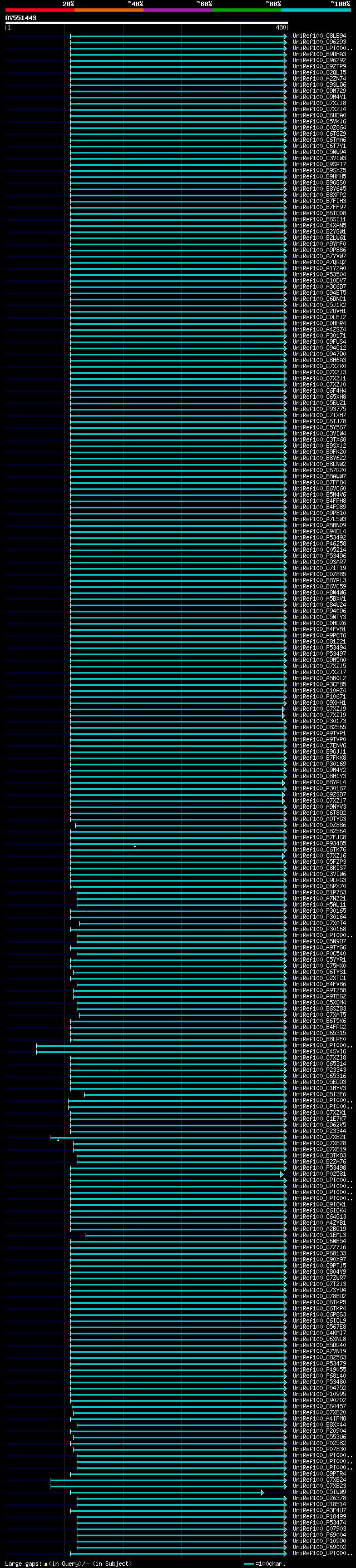Select hit UniRef100_P68140
356x1568 pixels.
pyautogui.click(x=319, y=1376)
